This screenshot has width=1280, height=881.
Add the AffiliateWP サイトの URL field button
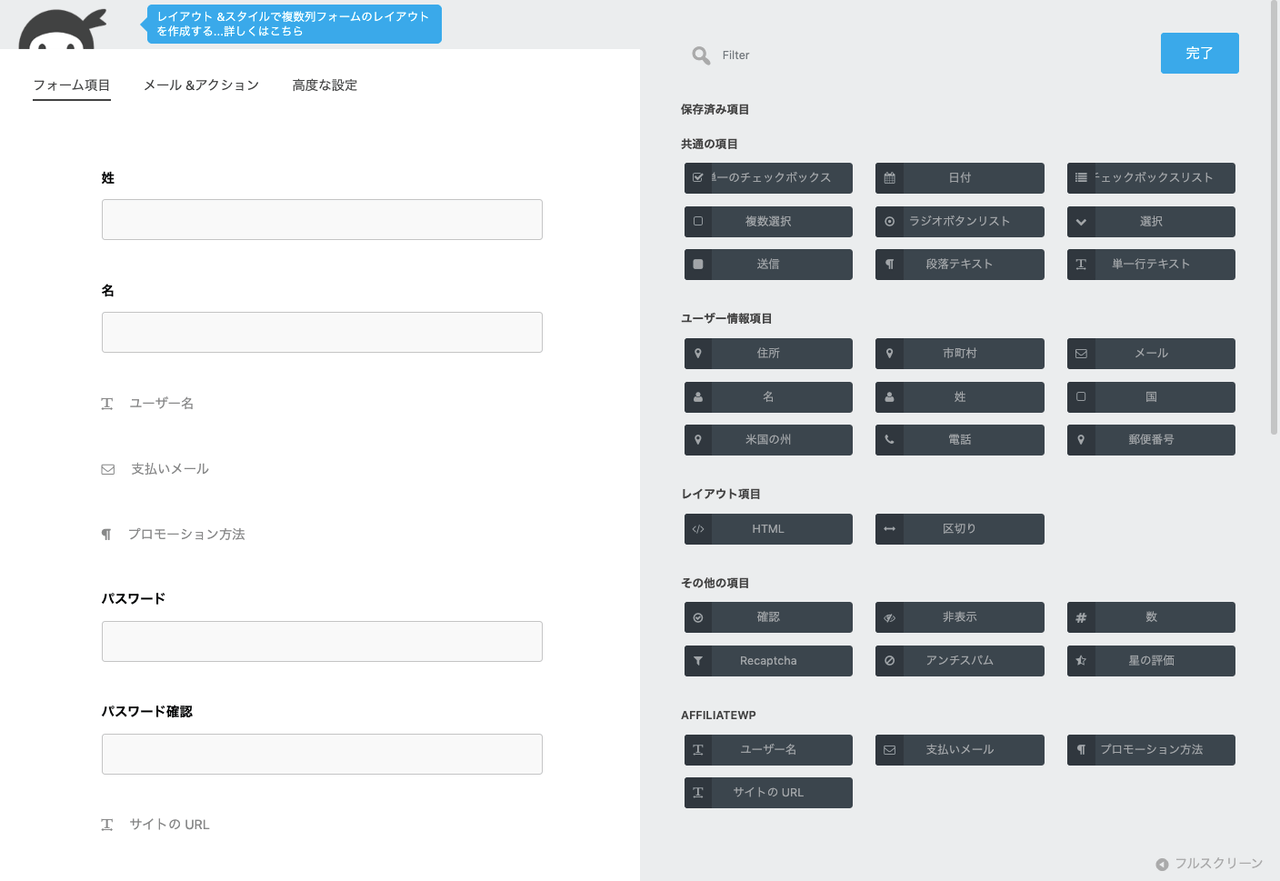pyautogui.click(x=768, y=793)
